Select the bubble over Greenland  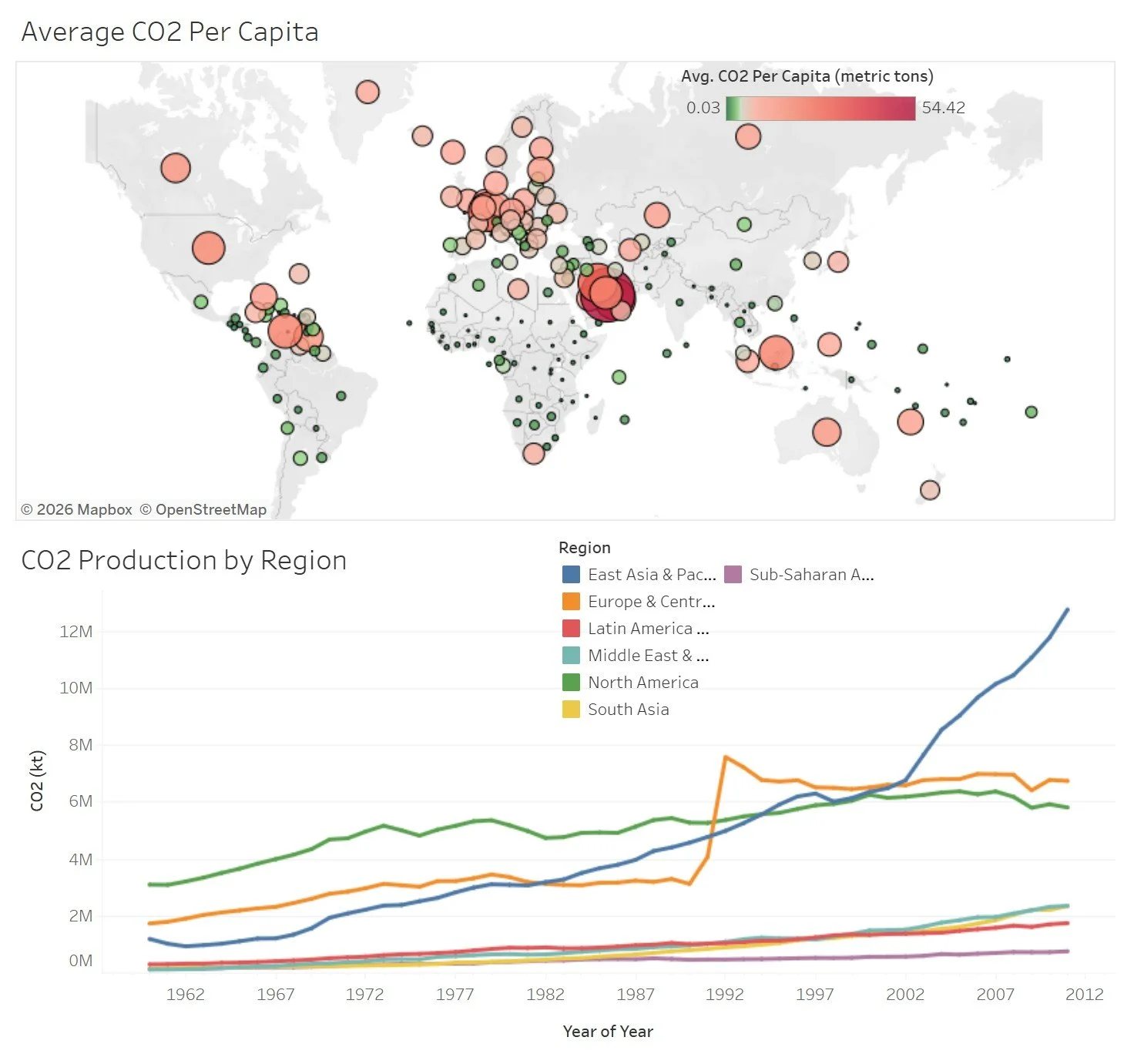tap(367, 92)
